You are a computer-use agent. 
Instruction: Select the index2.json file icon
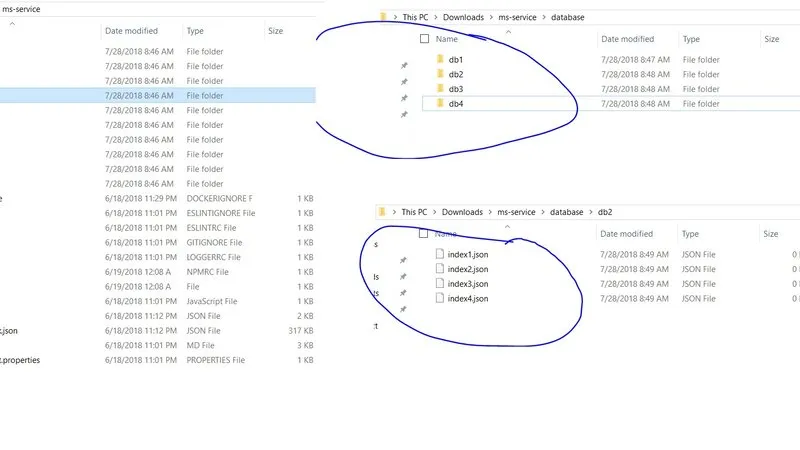[439, 270]
